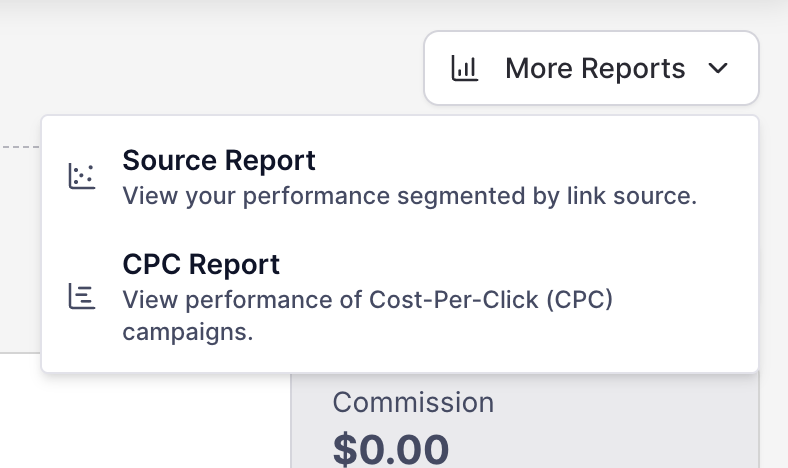Click the "Commission" heading label
Screen dimensions: 788x468
coord(413,402)
